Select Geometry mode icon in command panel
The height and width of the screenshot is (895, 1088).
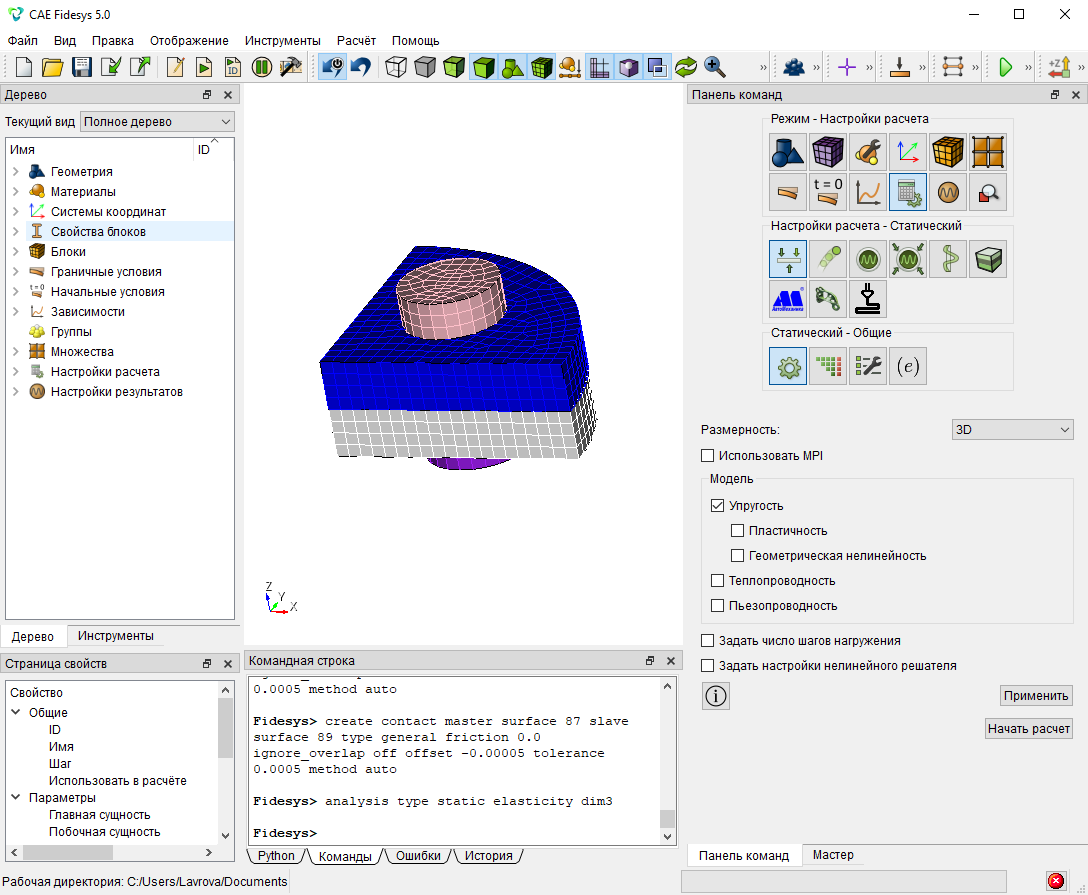click(x=788, y=152)
